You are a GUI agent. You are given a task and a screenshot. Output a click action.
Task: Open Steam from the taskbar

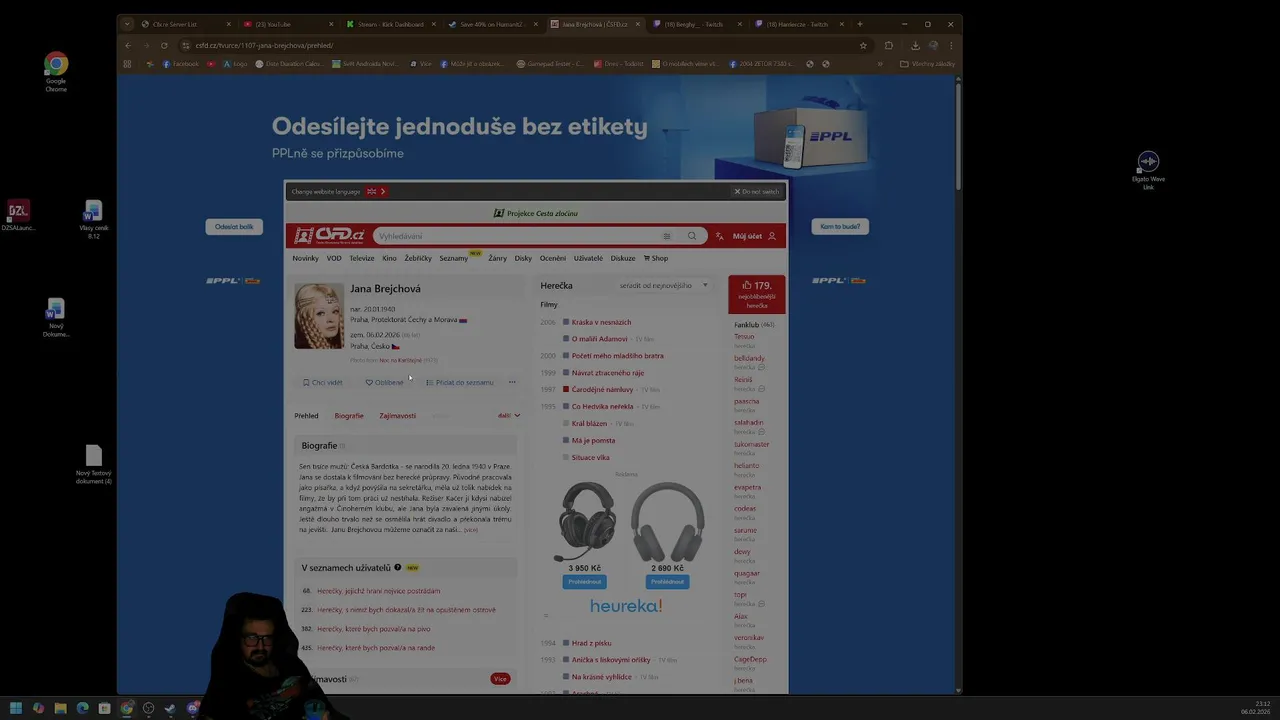[170, 708]
